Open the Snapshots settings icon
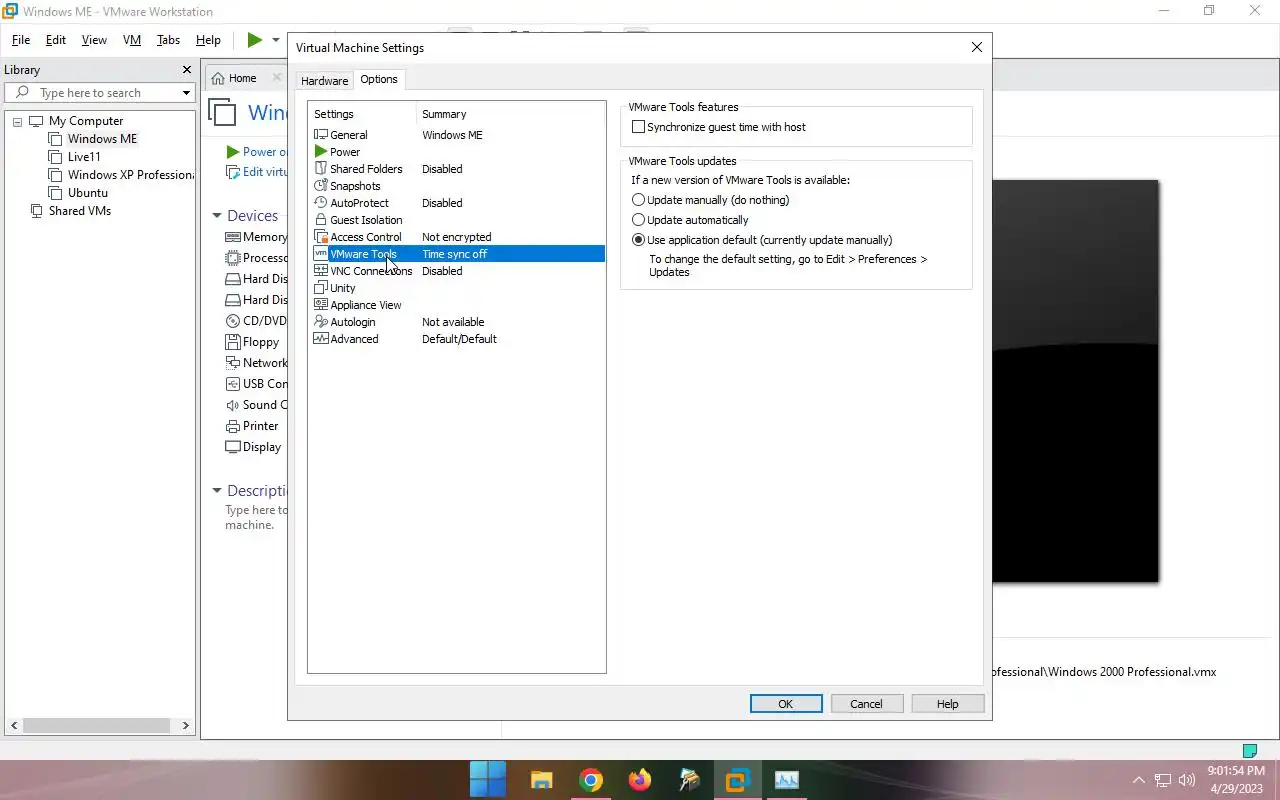 (x=320, y=186)
